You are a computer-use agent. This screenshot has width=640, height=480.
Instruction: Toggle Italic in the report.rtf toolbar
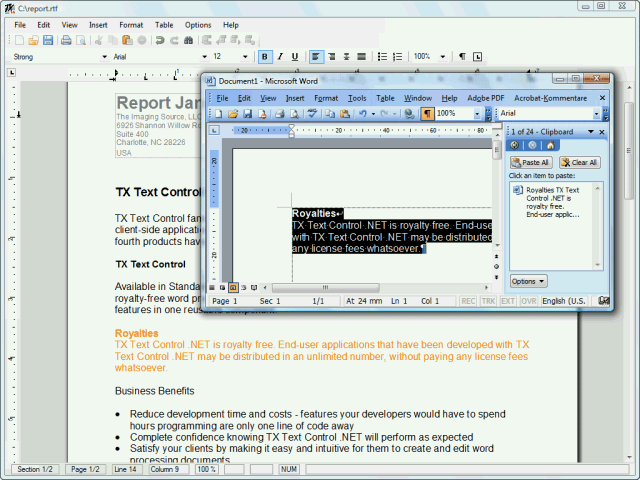click(x=280, y=57)
